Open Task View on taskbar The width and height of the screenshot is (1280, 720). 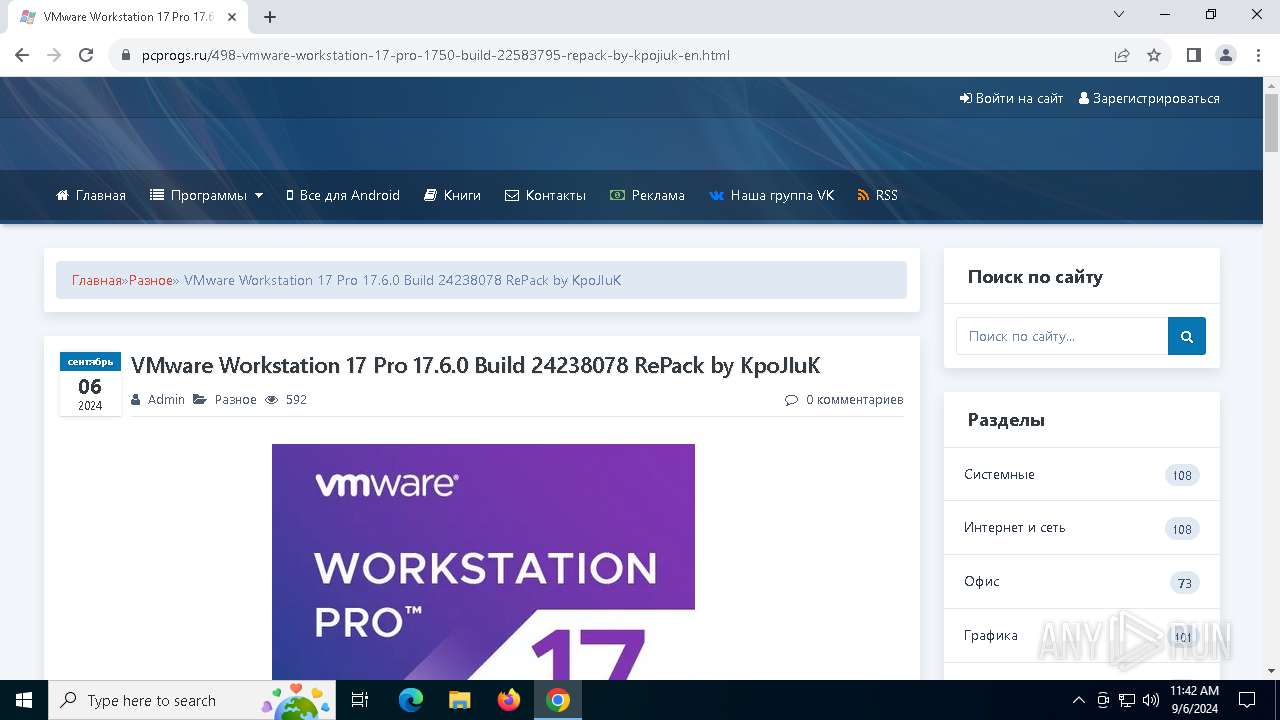[x=361, y=700]
